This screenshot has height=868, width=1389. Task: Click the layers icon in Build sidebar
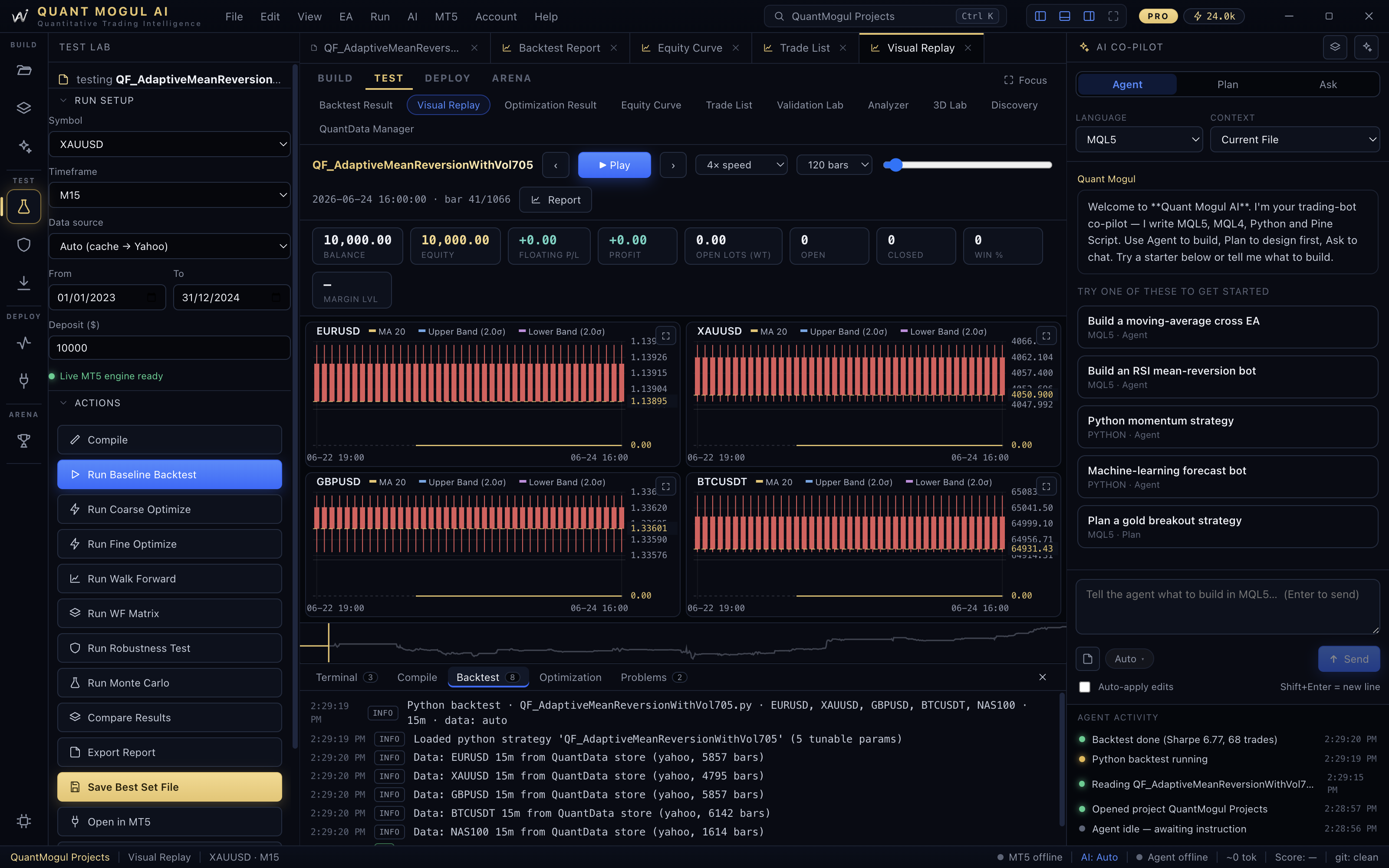pyautogui.click(x=23, y=108)
